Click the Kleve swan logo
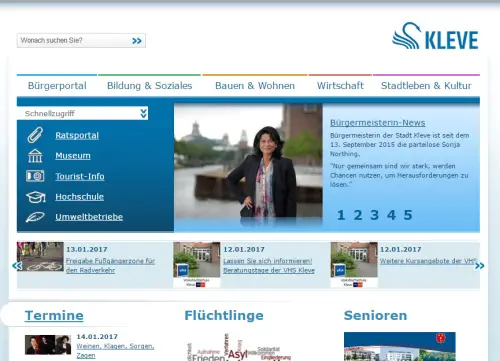 [435, 36]
